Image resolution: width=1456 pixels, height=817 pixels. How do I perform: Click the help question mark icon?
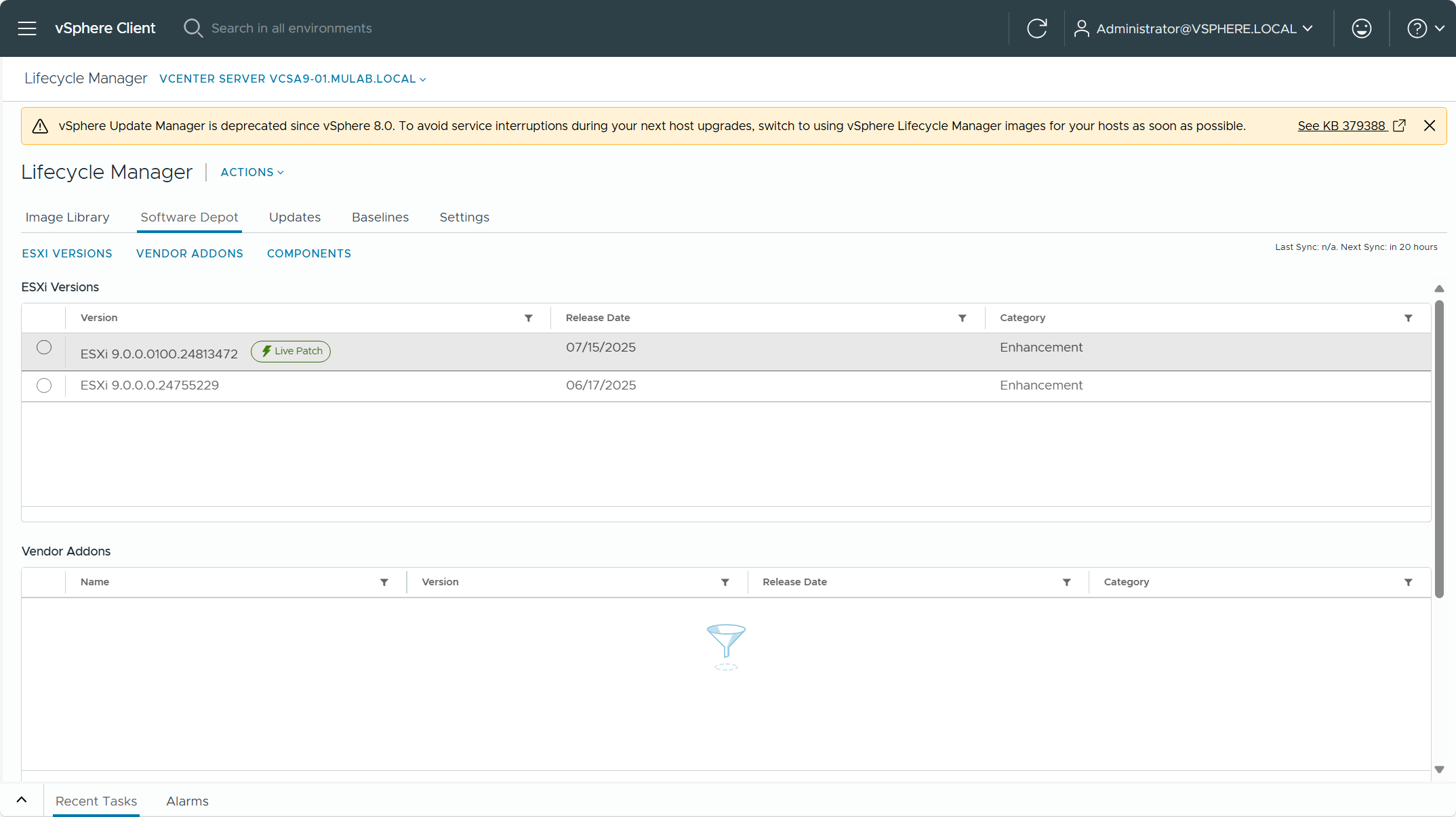pos(1417,28)
